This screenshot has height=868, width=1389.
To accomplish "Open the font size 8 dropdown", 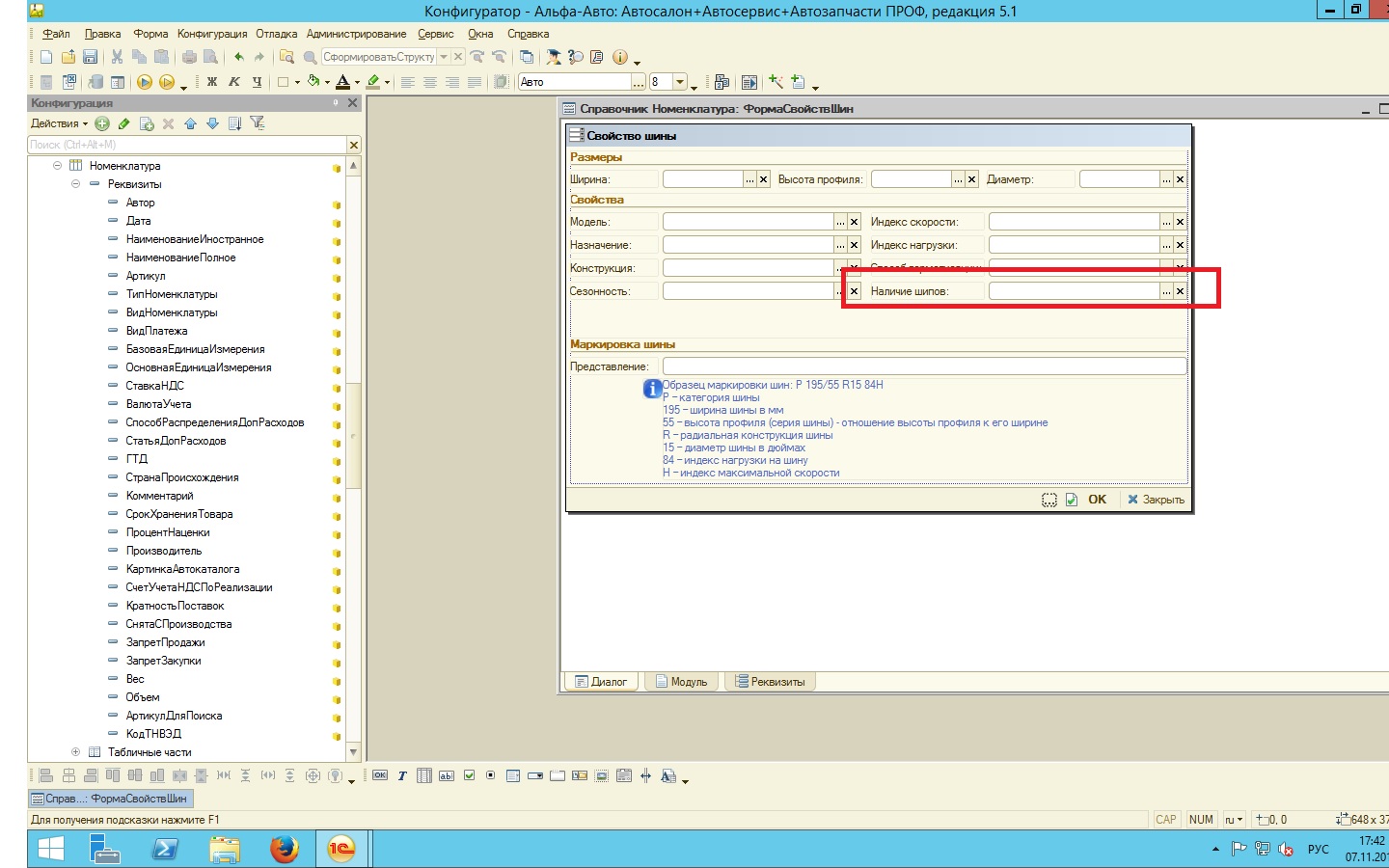I will [x=680, y=82].
